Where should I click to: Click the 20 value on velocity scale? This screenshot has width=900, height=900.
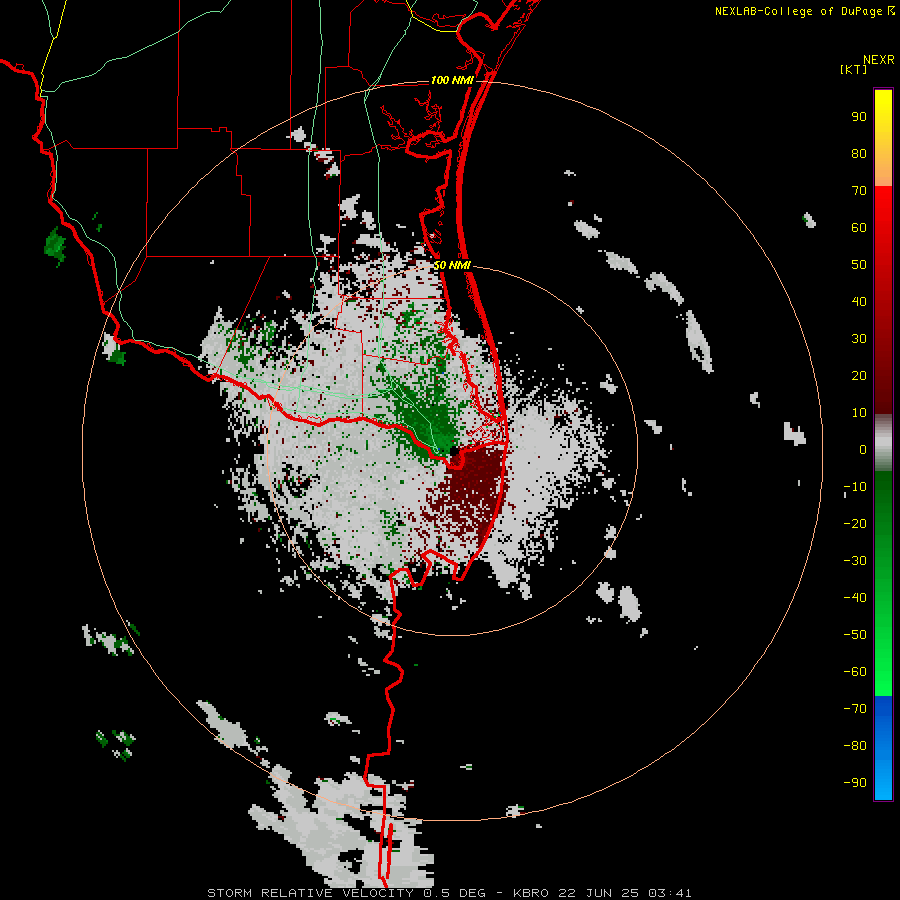click(859, 375)
